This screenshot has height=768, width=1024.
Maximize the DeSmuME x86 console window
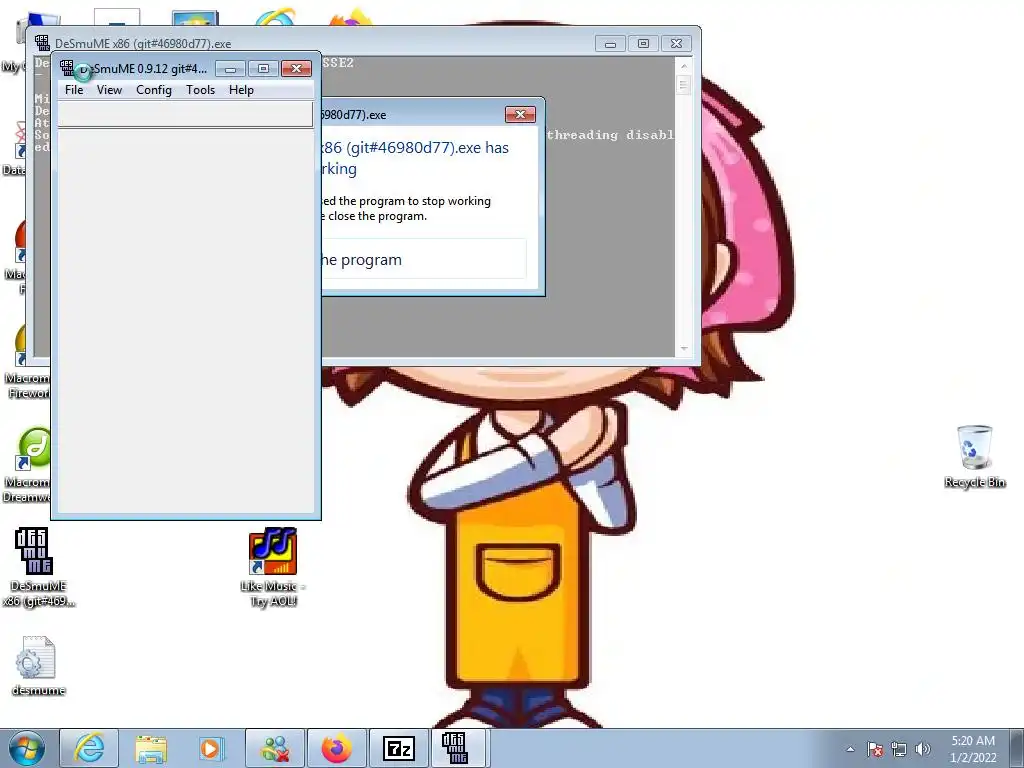coord(643,44)
